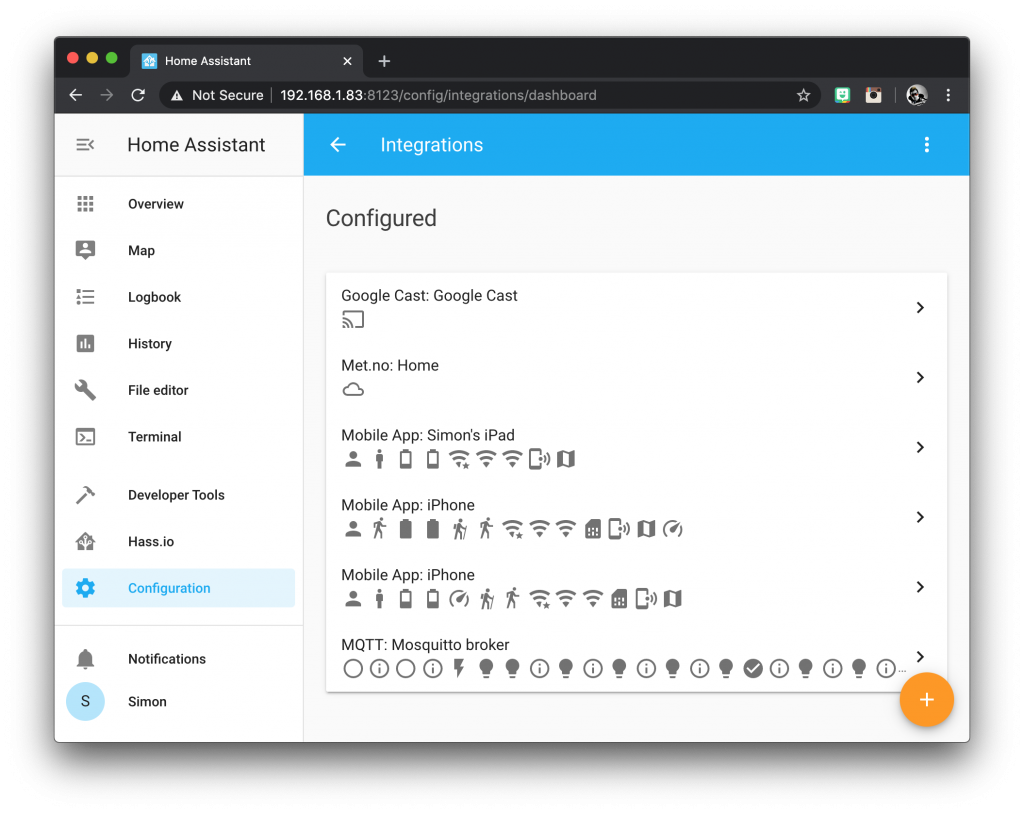Click the Hass.io house icon
Viewport: 1024px width, 814px height.
(85, 542)
